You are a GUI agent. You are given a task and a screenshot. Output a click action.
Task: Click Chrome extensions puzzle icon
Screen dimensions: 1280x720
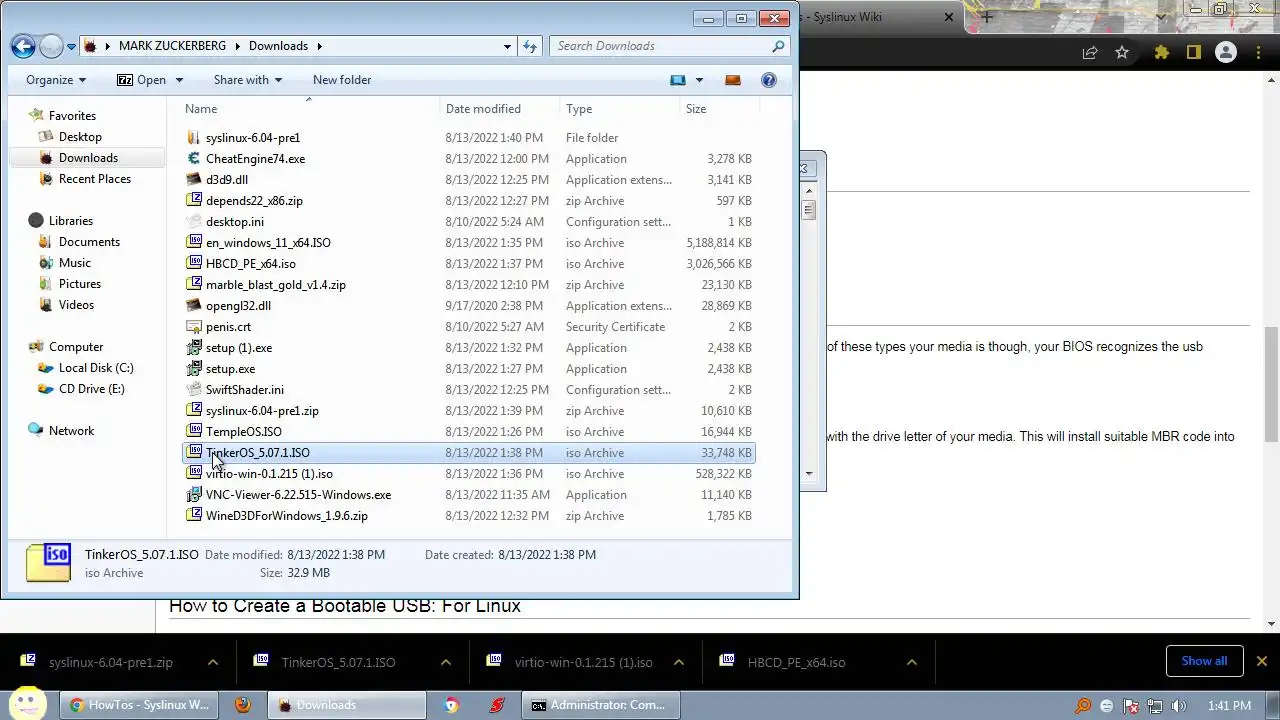point(1162,52)
